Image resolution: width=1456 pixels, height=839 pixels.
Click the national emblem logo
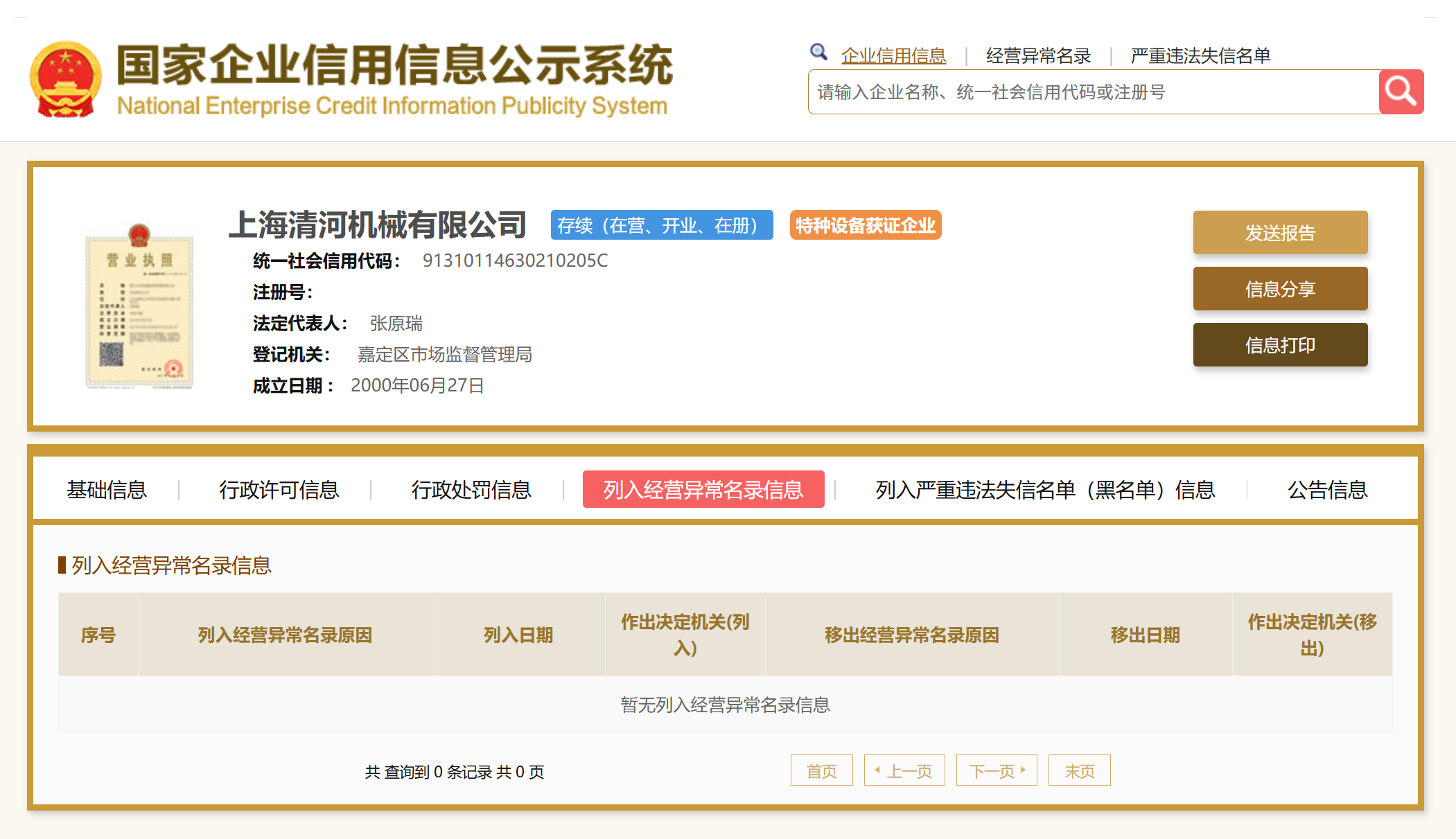[66, 79]
